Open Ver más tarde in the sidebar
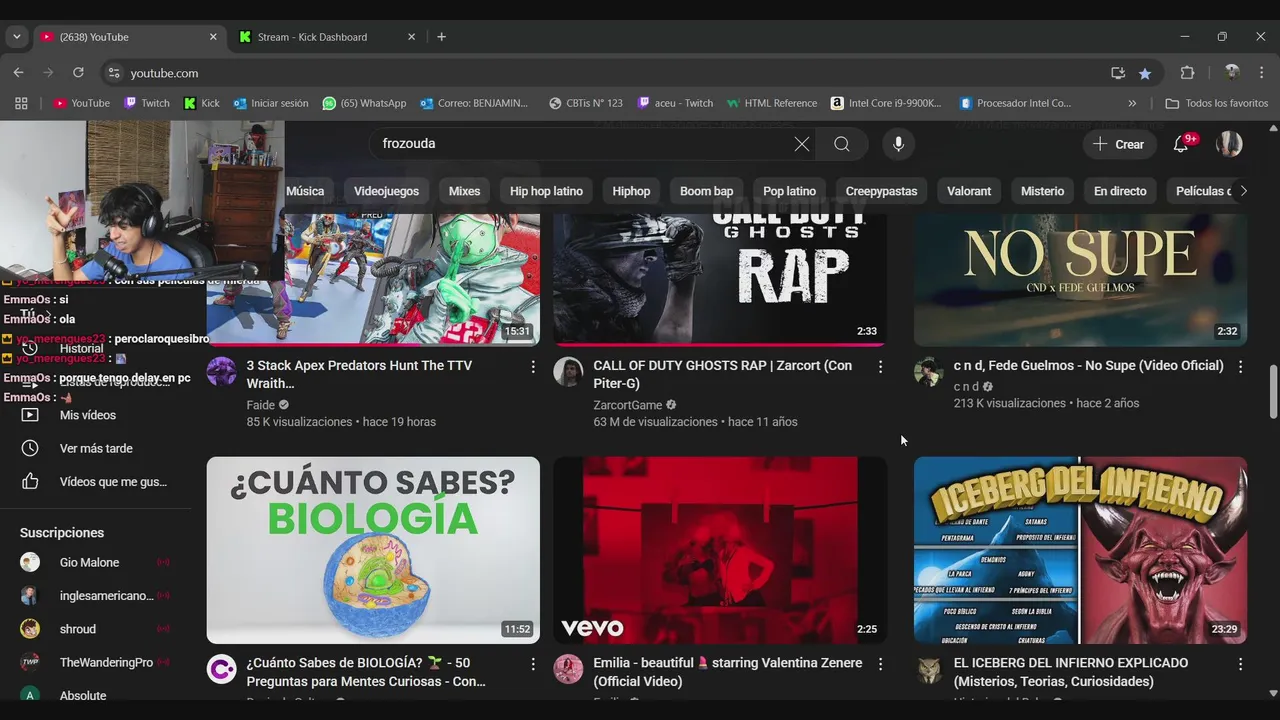Screen dimensions: 1280x720 tap(96, 448)
